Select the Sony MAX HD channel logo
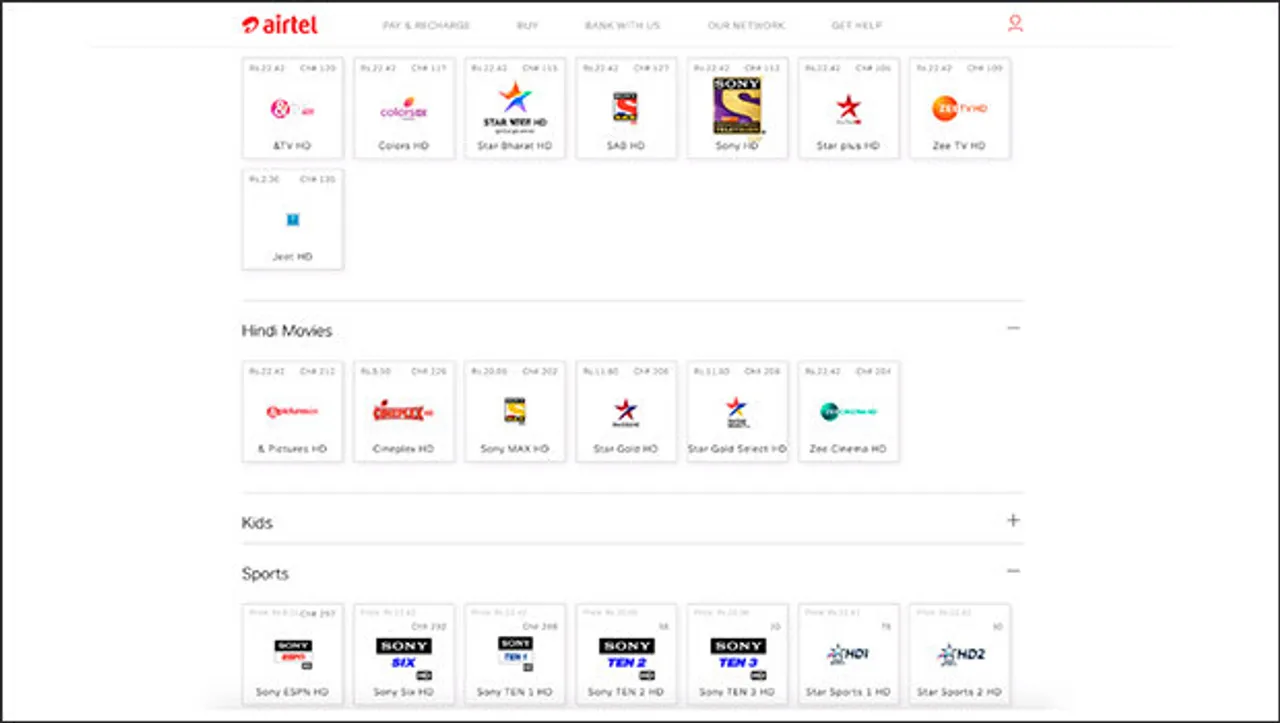 coord(515,411)
